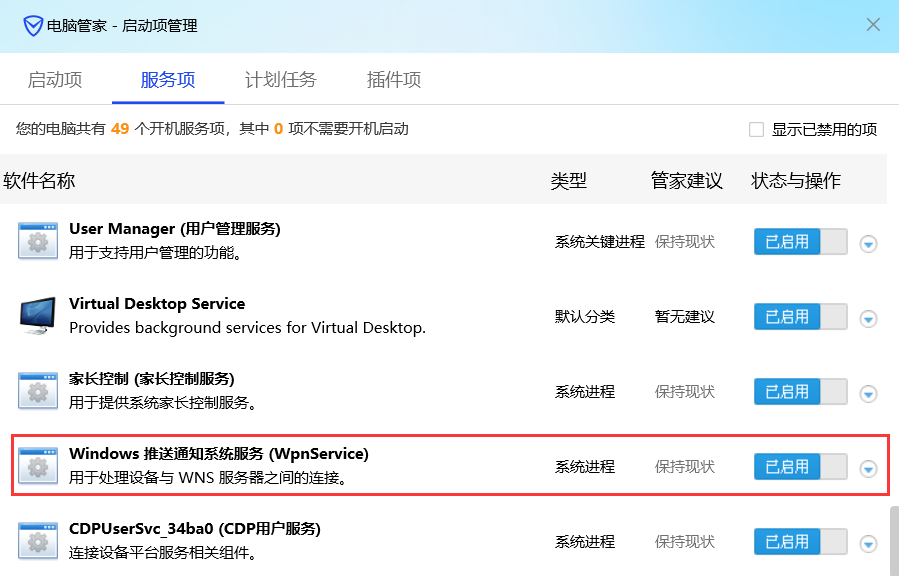
Task: Click description 连接设备平台服务相关组件。
Action: pyautogui.click(x=163, y=553)
